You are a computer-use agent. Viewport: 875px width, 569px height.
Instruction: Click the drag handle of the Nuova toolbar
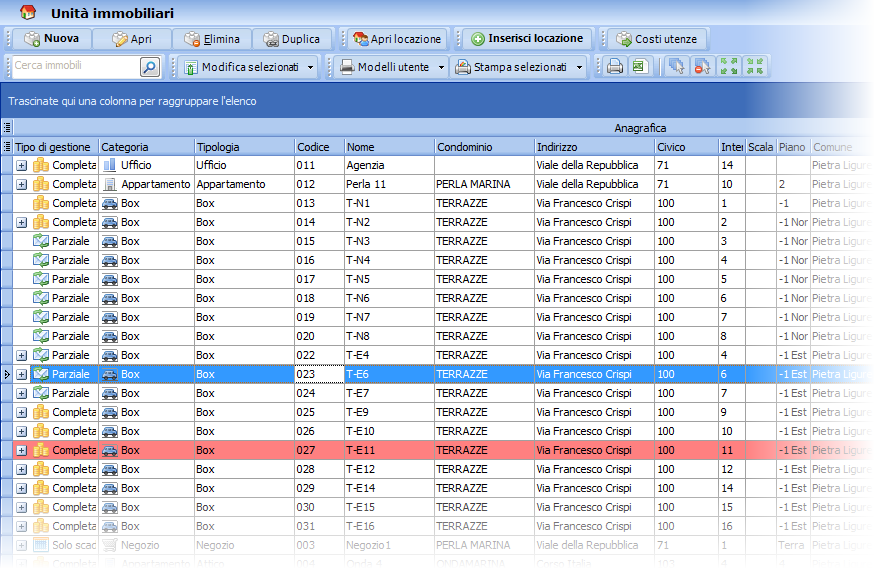(x=8, y=38)
